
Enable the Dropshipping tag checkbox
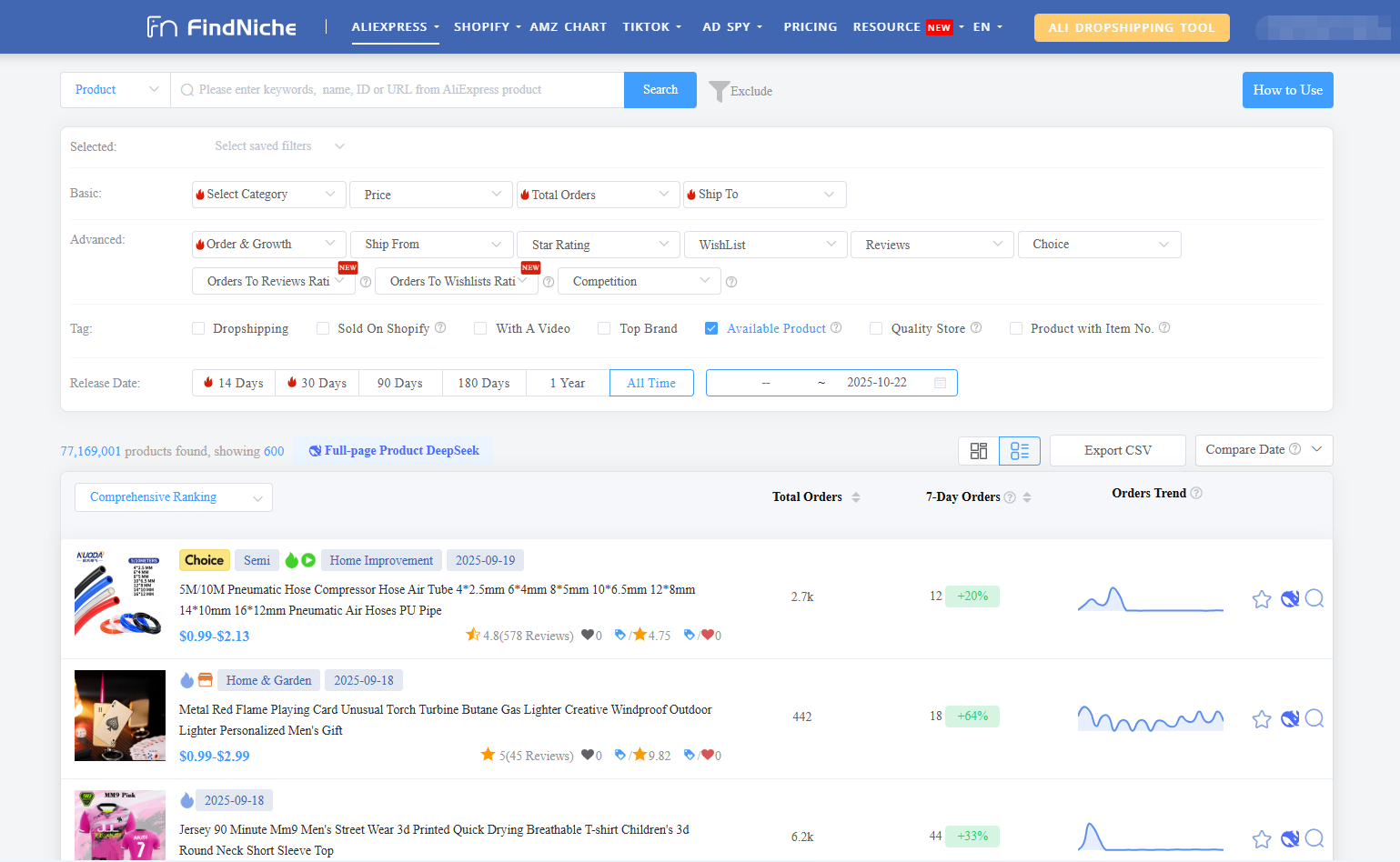(x=198, y=328)
